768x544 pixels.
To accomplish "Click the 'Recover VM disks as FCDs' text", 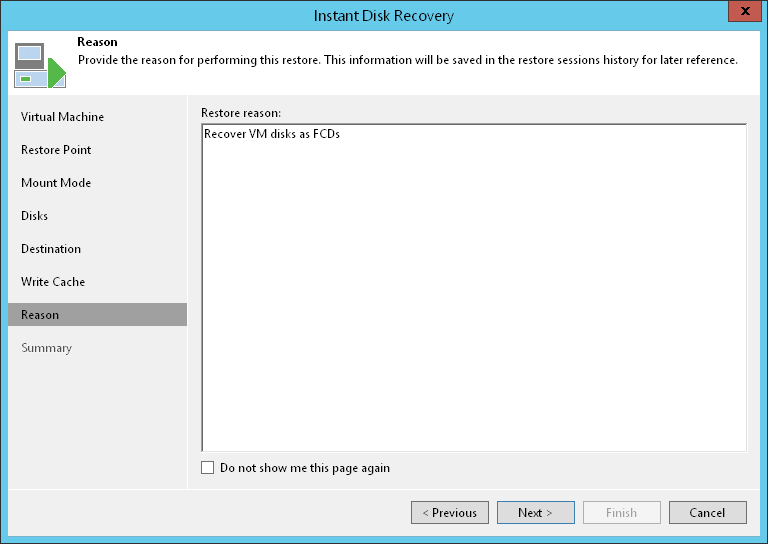I will pos(271,134).
